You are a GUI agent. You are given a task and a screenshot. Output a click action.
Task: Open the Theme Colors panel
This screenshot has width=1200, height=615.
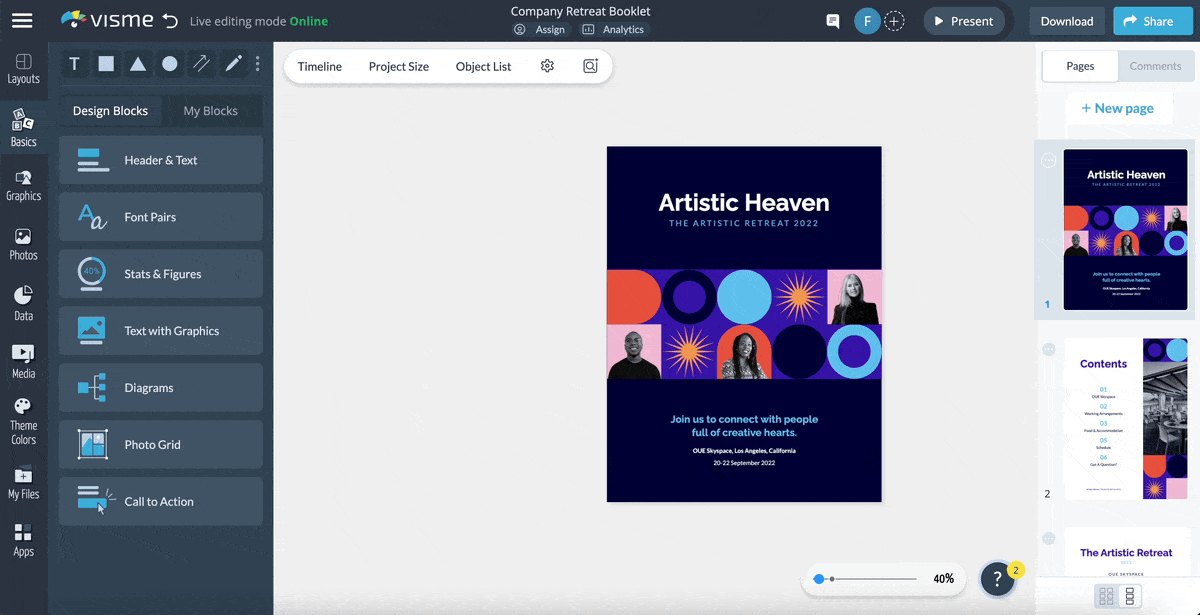23,421
